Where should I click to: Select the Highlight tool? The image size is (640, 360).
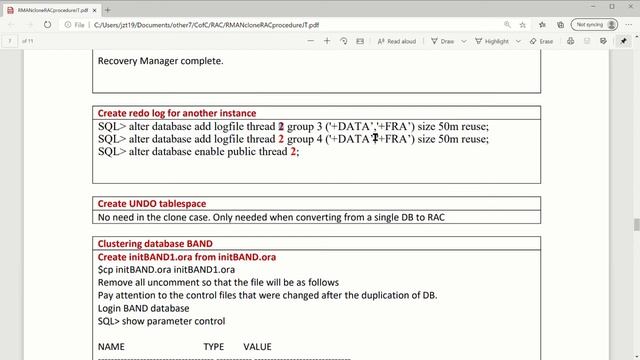tap(492, 41)
